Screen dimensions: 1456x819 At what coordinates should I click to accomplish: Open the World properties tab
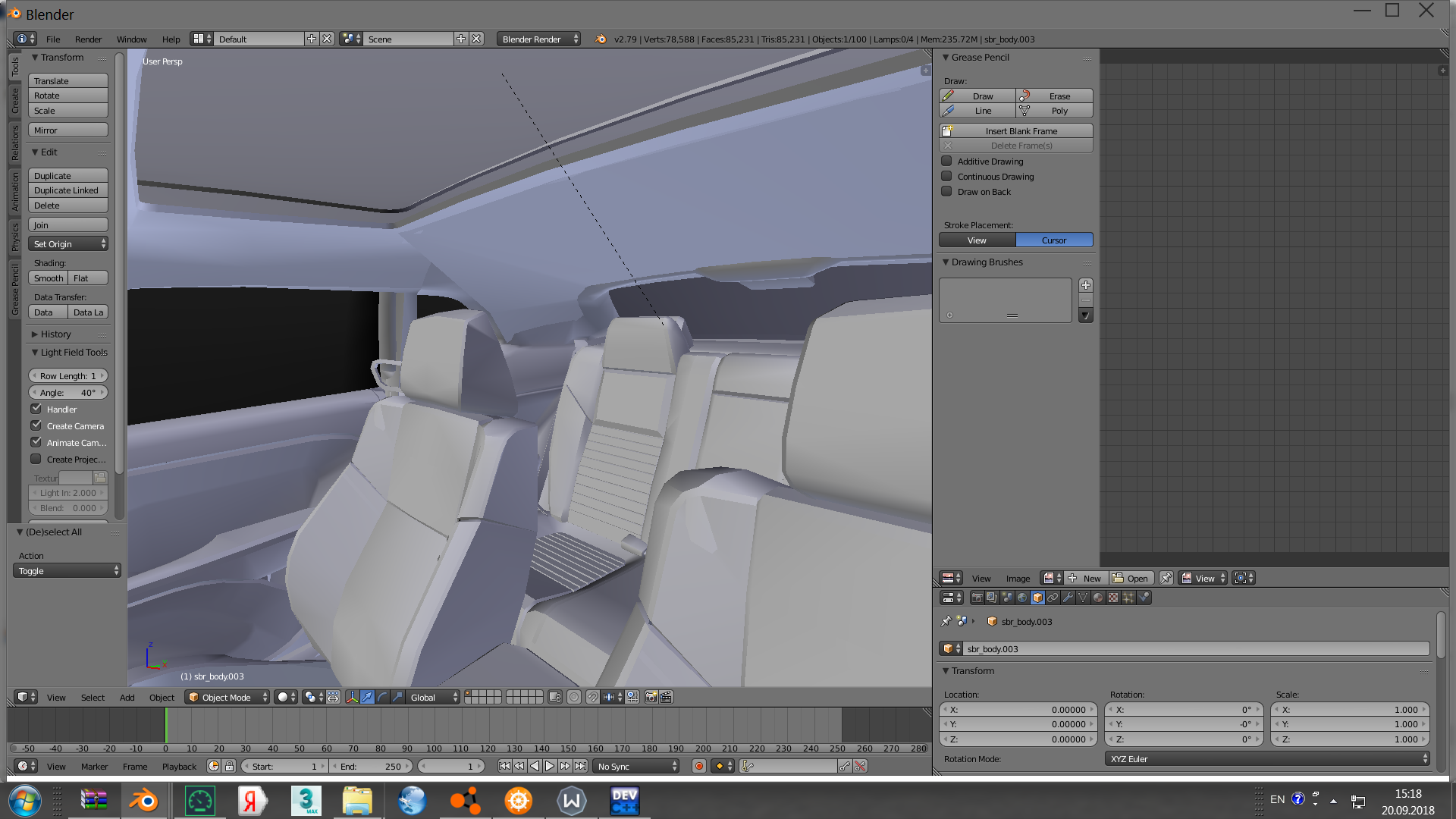pos(1022,598)
